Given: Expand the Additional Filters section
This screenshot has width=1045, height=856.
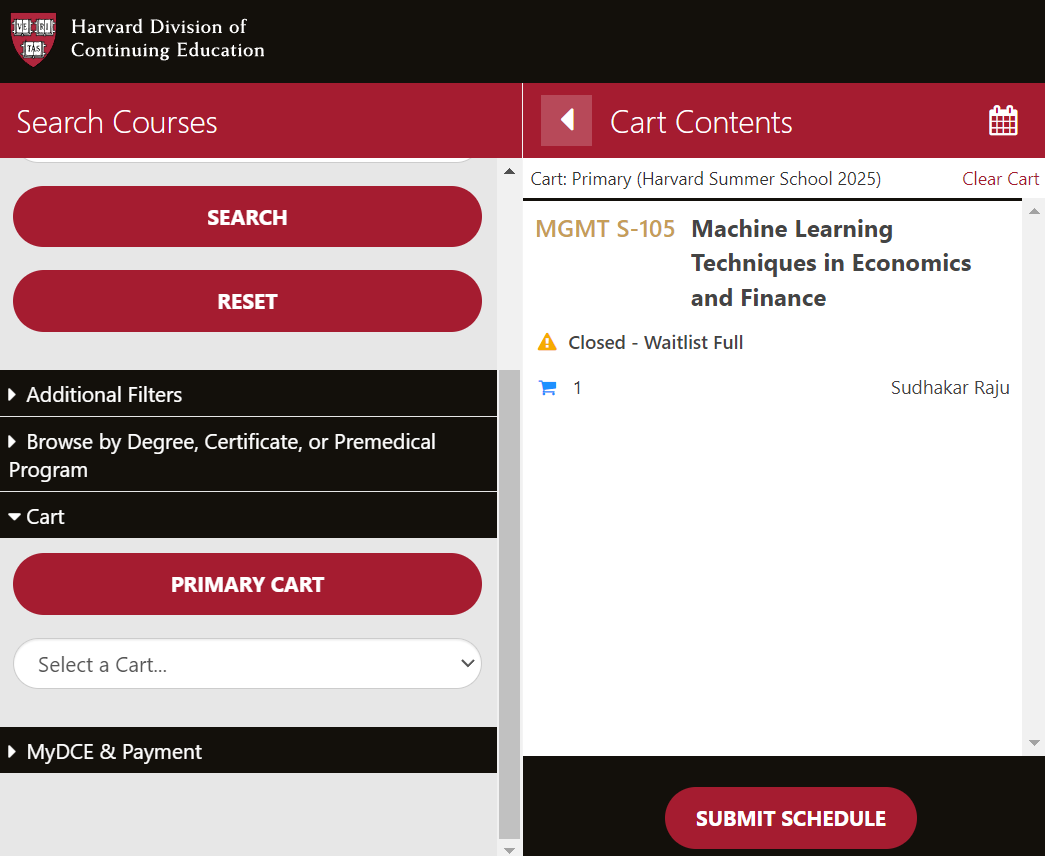Looking at the screenshot, I should (104, 394).
